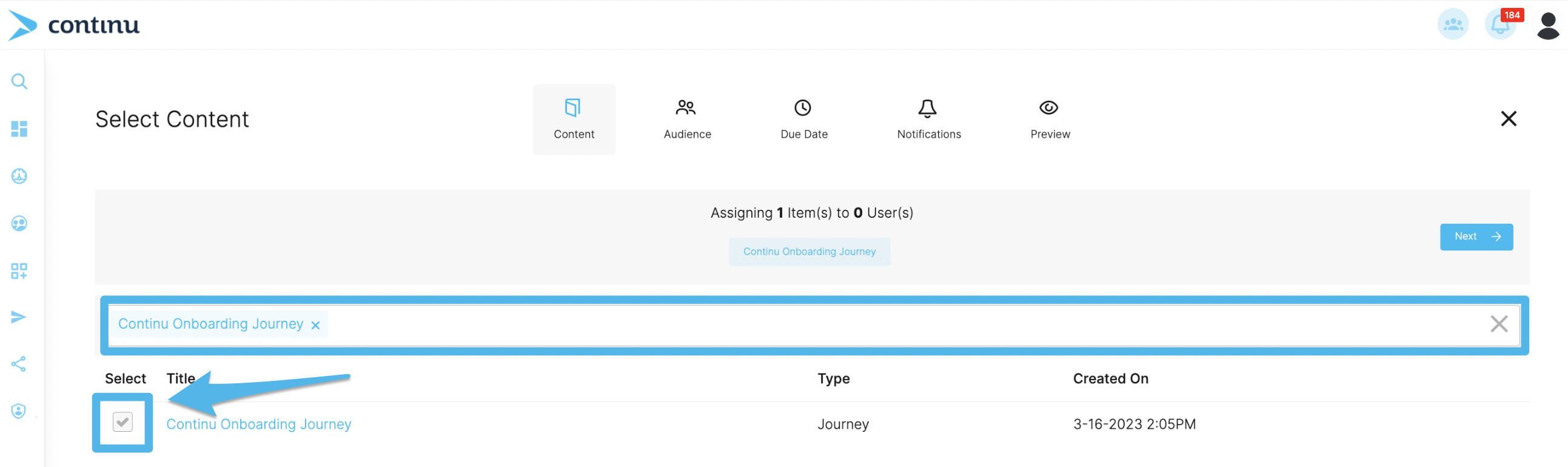Image resolution: width=1568 pixels, height=467 pixels.
Task: Click the user profile avatar icon
Action: tap(1547, 25)
